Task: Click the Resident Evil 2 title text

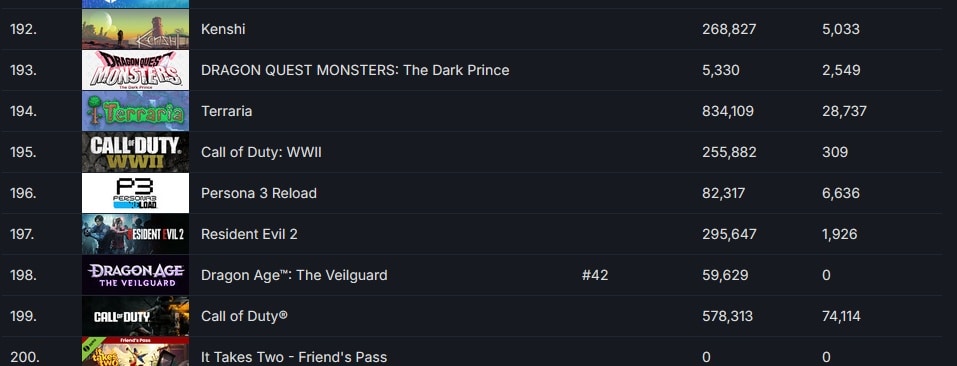Action: [249, 234]
